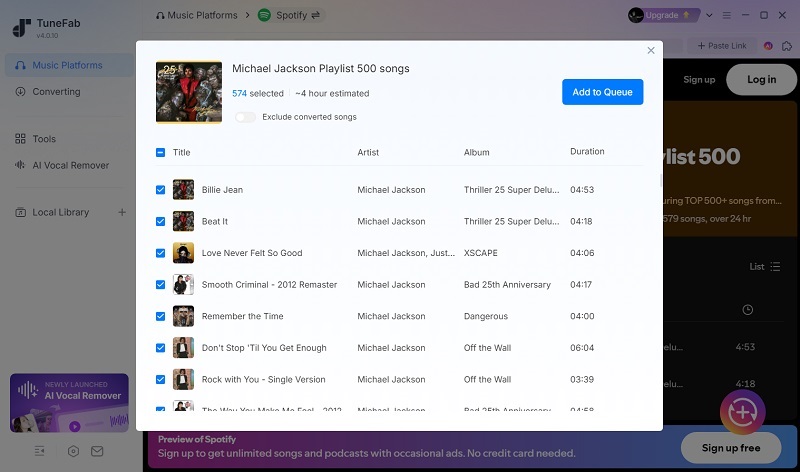
Task: Click the Music Platforms breadcrumb
Action: 197,15
